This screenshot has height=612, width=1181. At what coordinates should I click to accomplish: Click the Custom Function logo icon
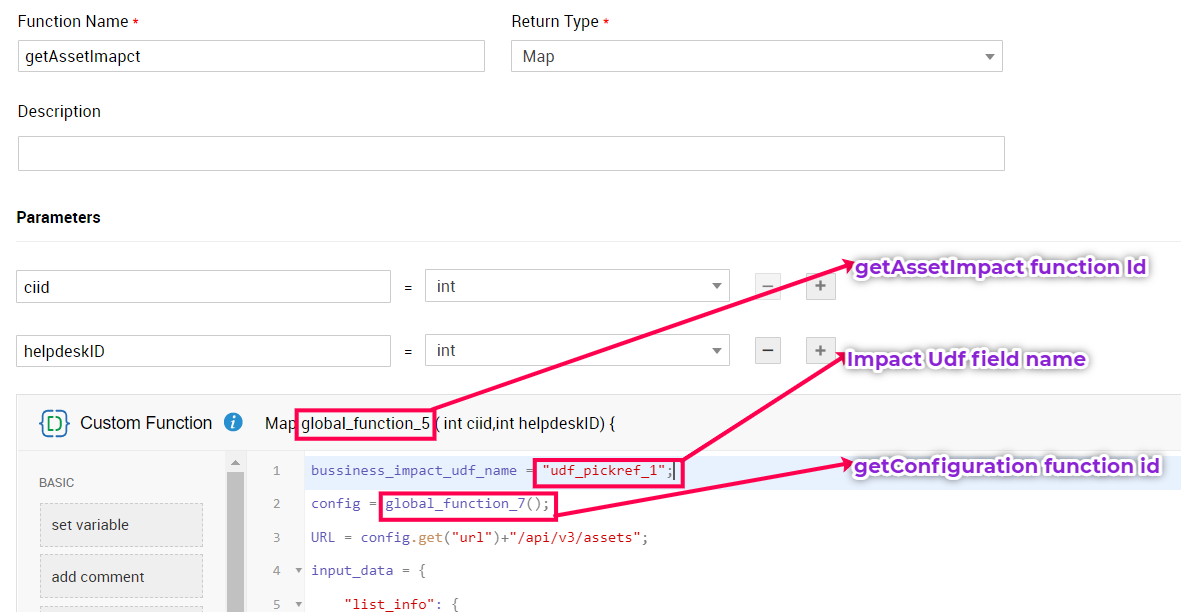point(54,423)
